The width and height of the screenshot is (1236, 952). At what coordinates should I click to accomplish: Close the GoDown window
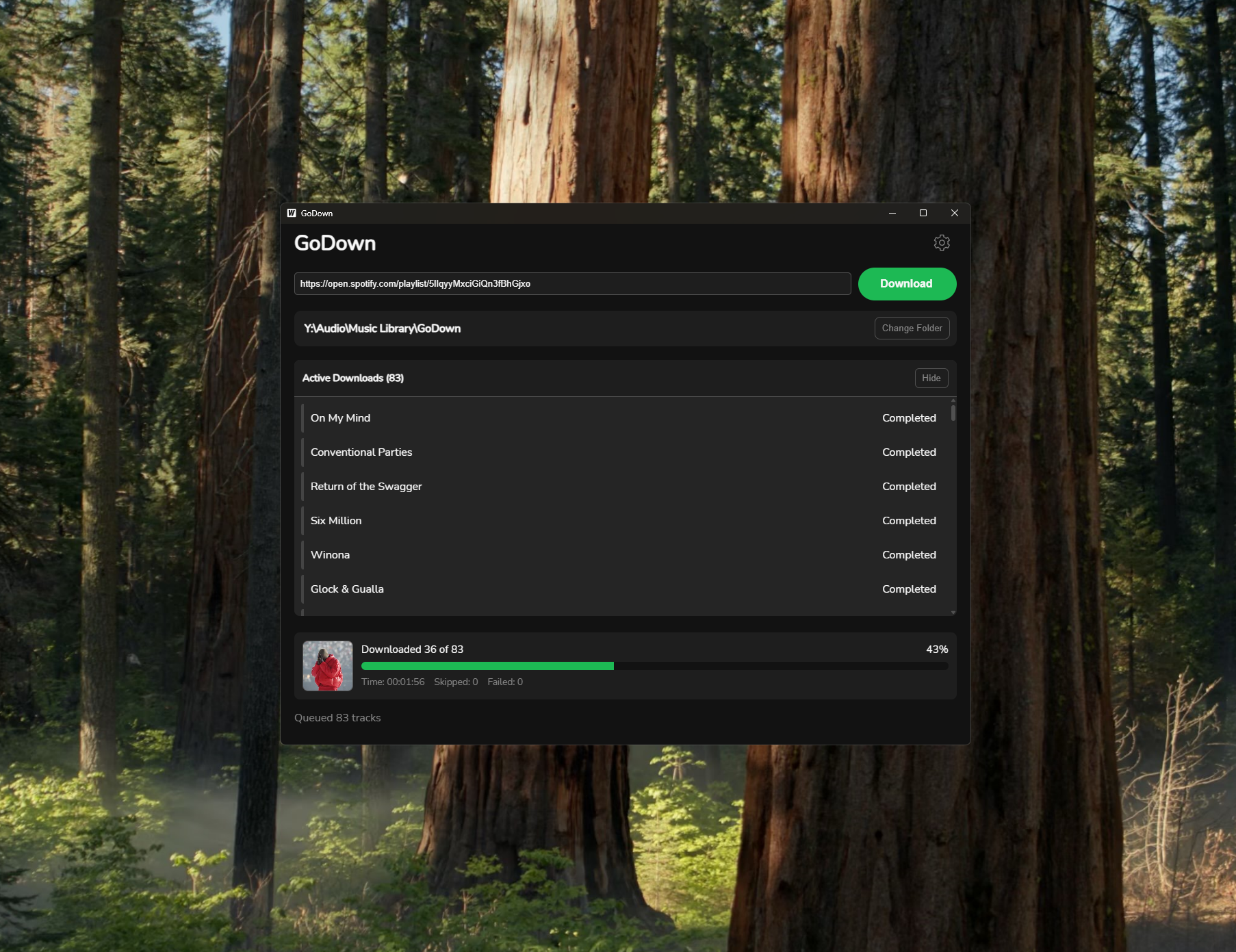click(x=954, y=214)
